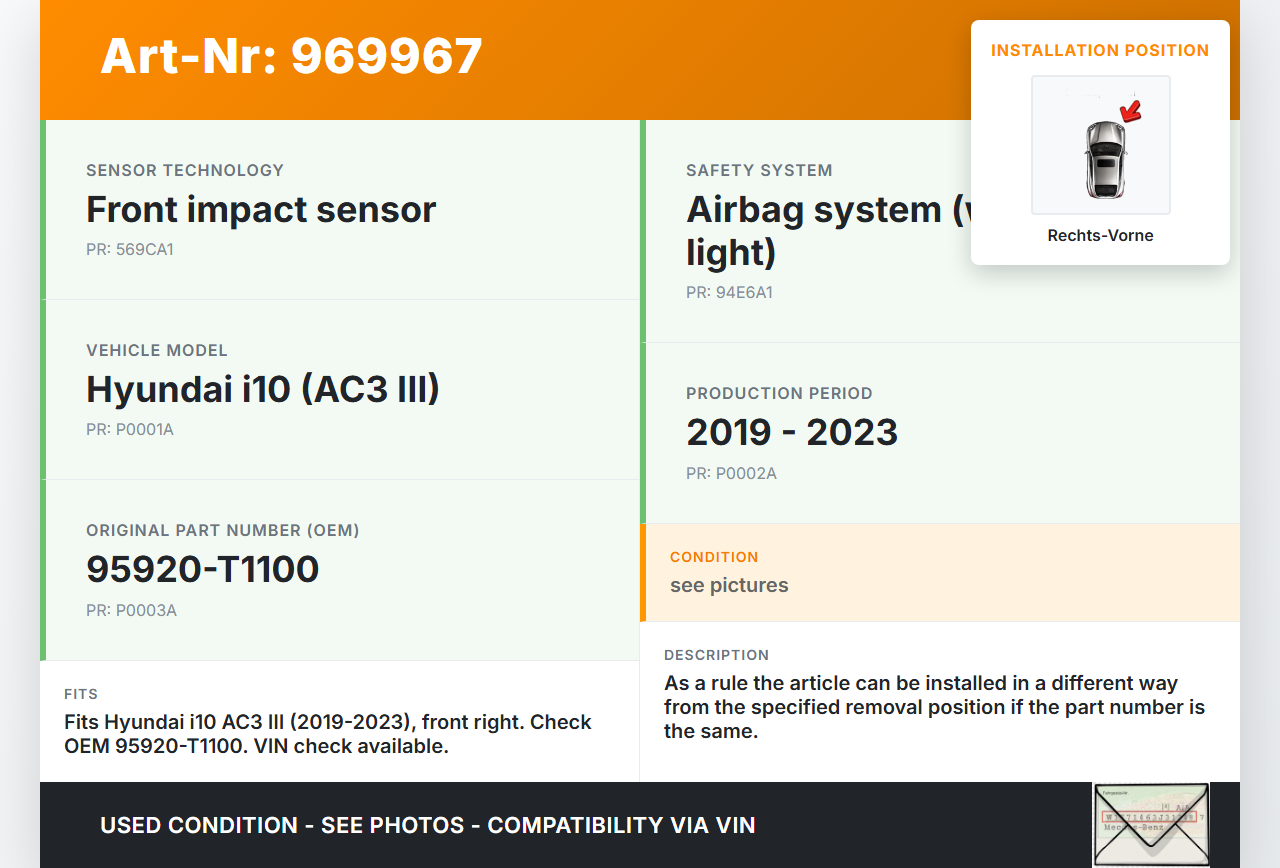Click the Front impact sensor value
Image resolution: width=1280 pixels, height=868 pixels.
pos(261,210)
